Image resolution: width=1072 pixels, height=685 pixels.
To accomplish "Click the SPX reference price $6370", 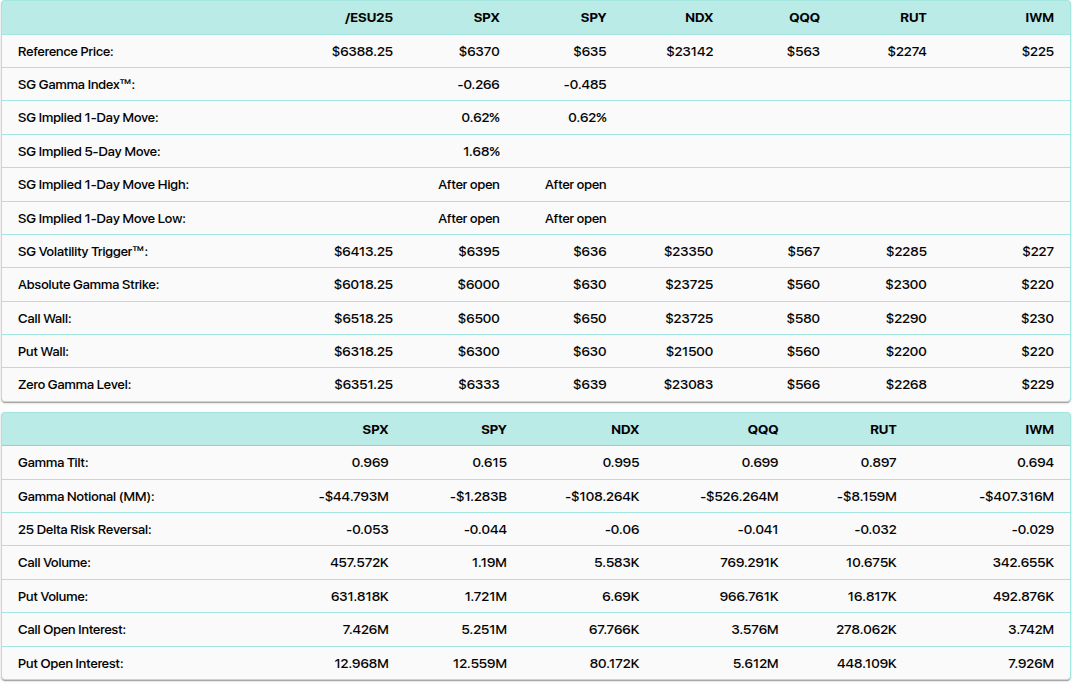I will click(479, 51).
